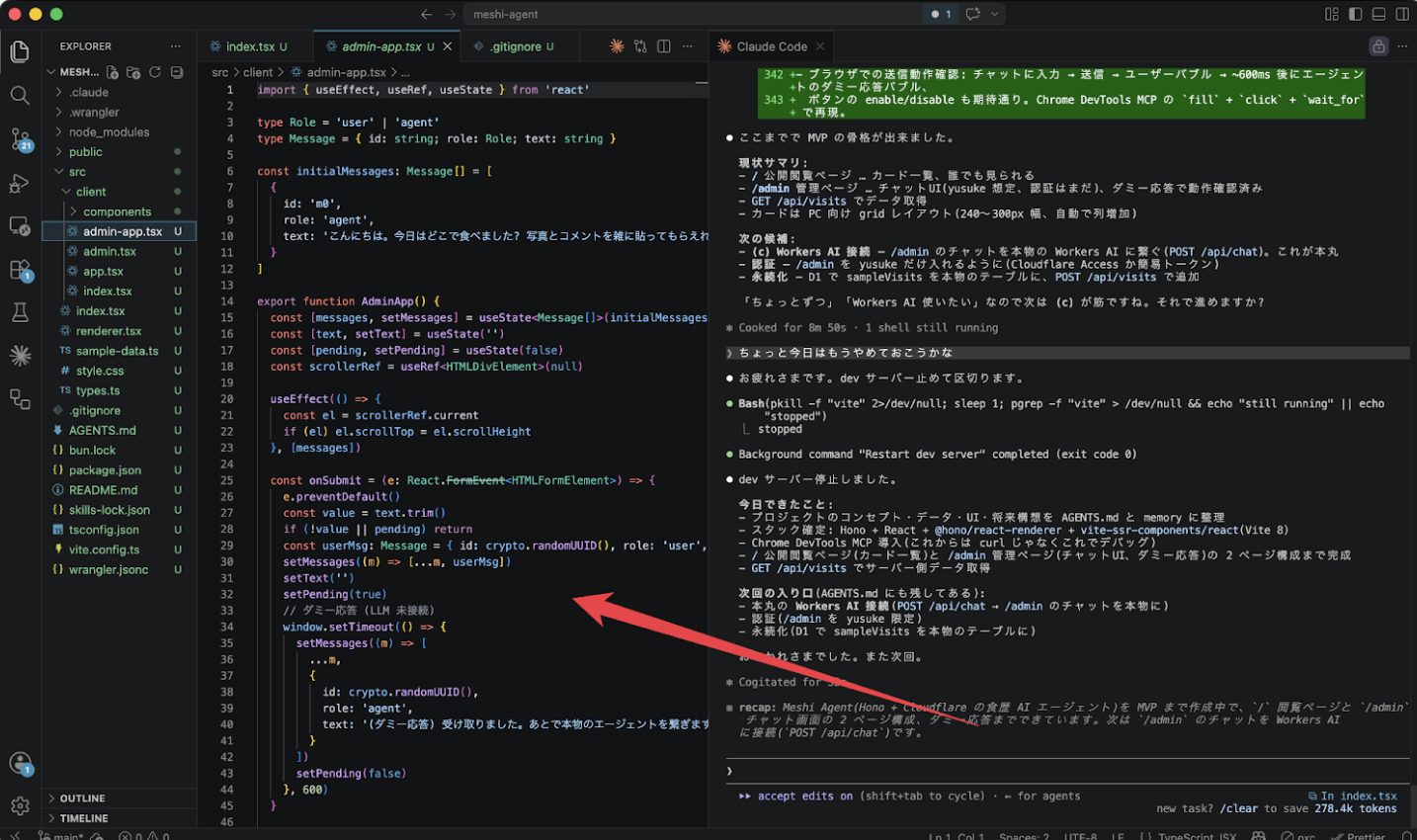Click client in breadcrumb path
1417x840 pixels.
[x=258, y=72]
